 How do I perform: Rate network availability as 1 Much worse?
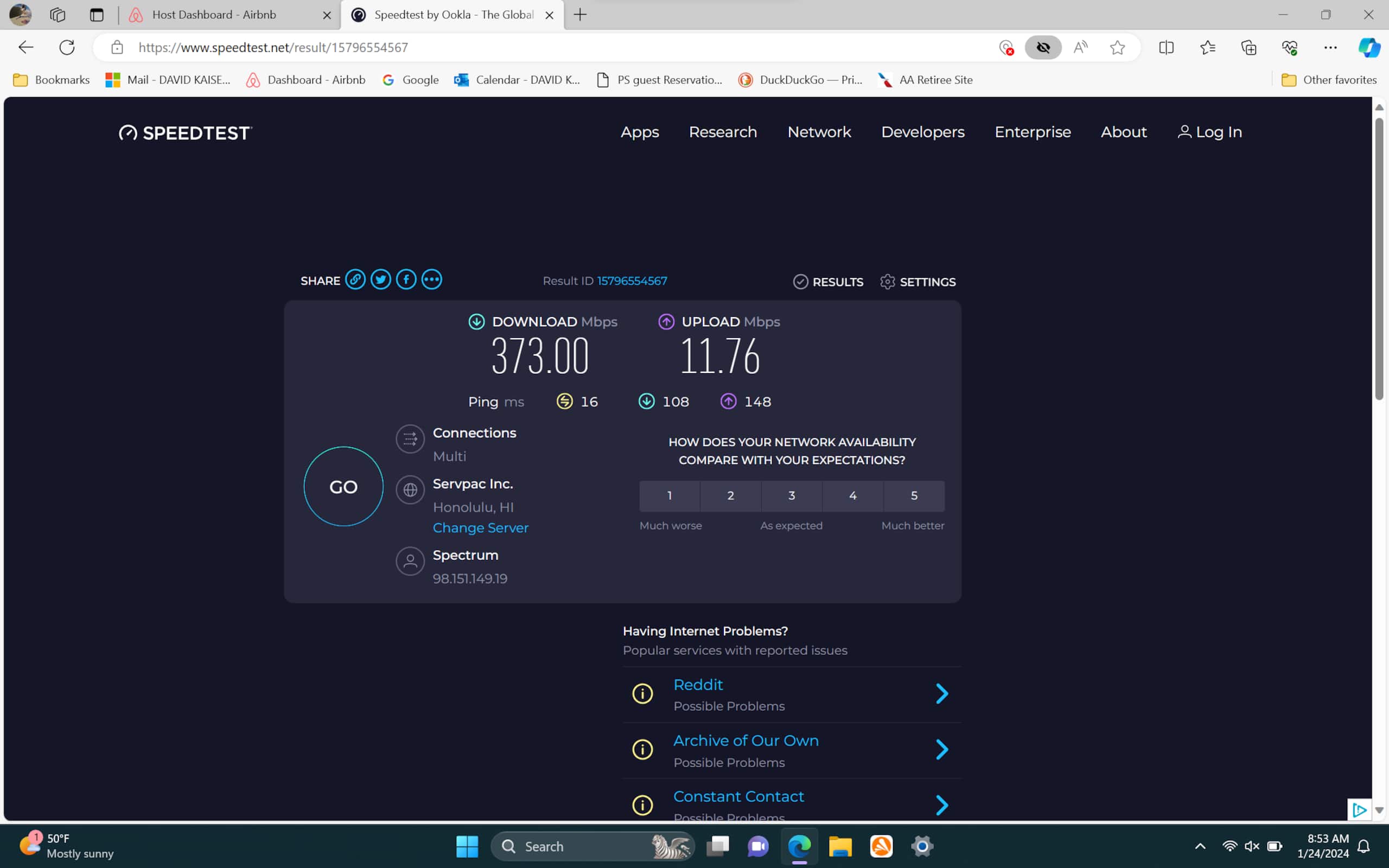[669, 496]
